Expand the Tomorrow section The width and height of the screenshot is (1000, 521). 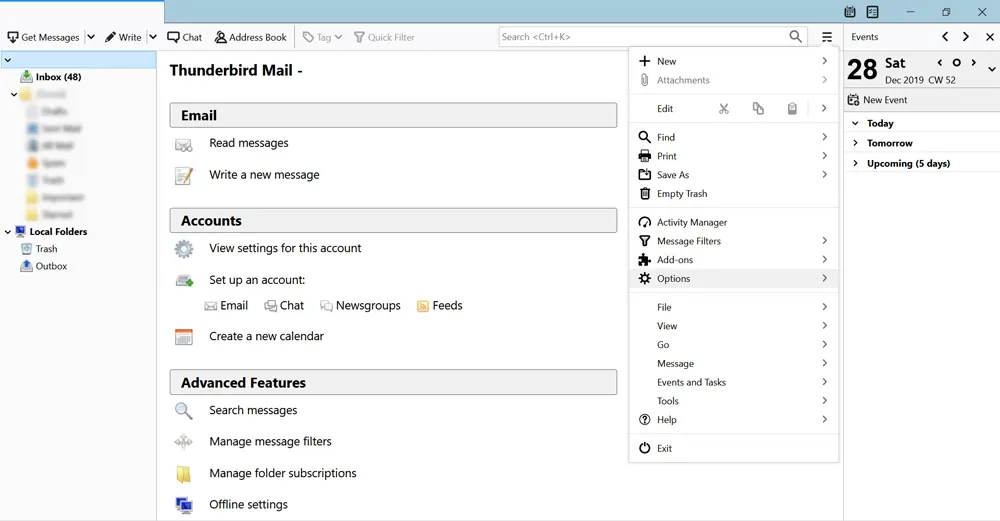click(x=855, y=143)
